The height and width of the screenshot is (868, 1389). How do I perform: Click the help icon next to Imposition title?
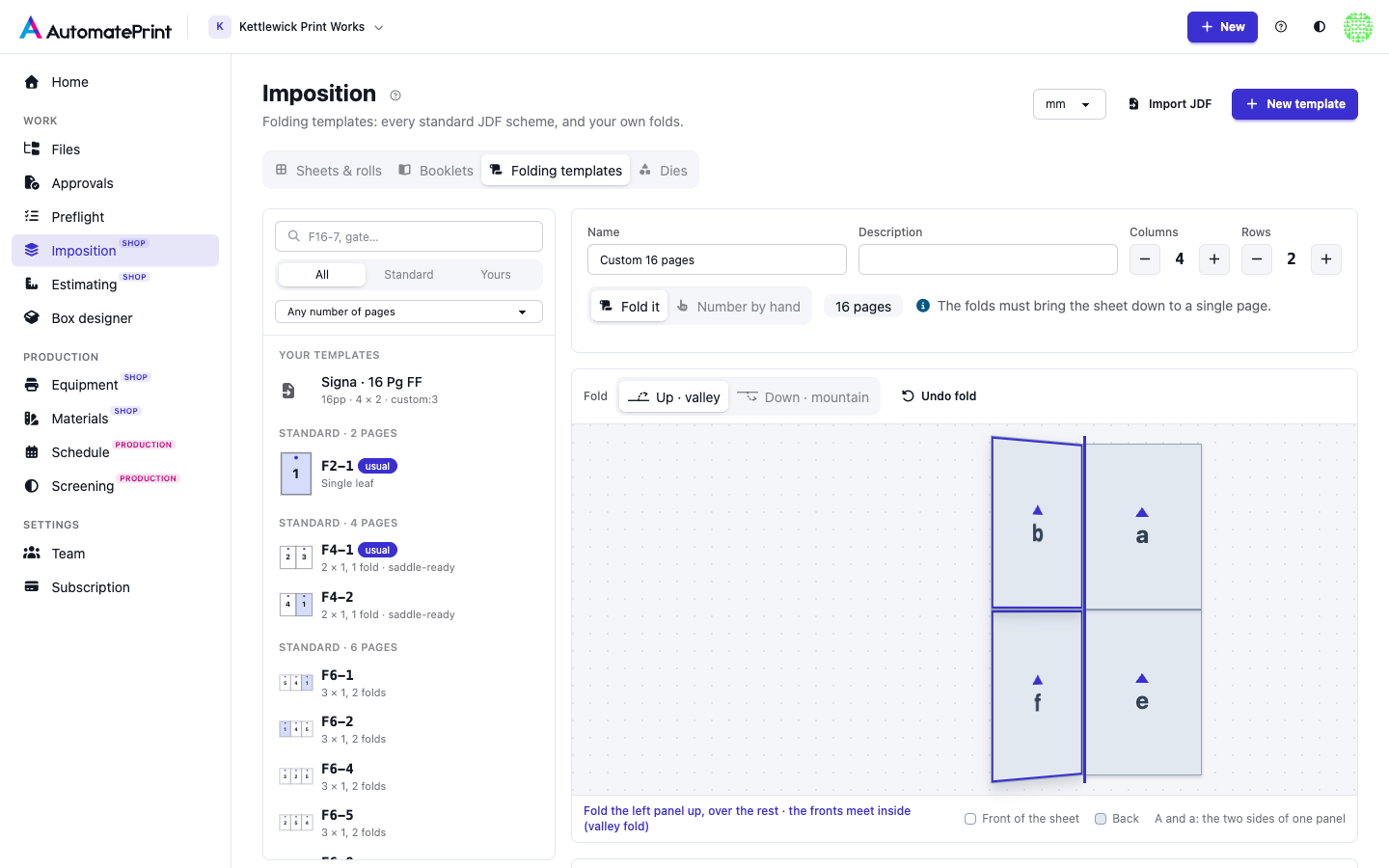tap(395, 95)
